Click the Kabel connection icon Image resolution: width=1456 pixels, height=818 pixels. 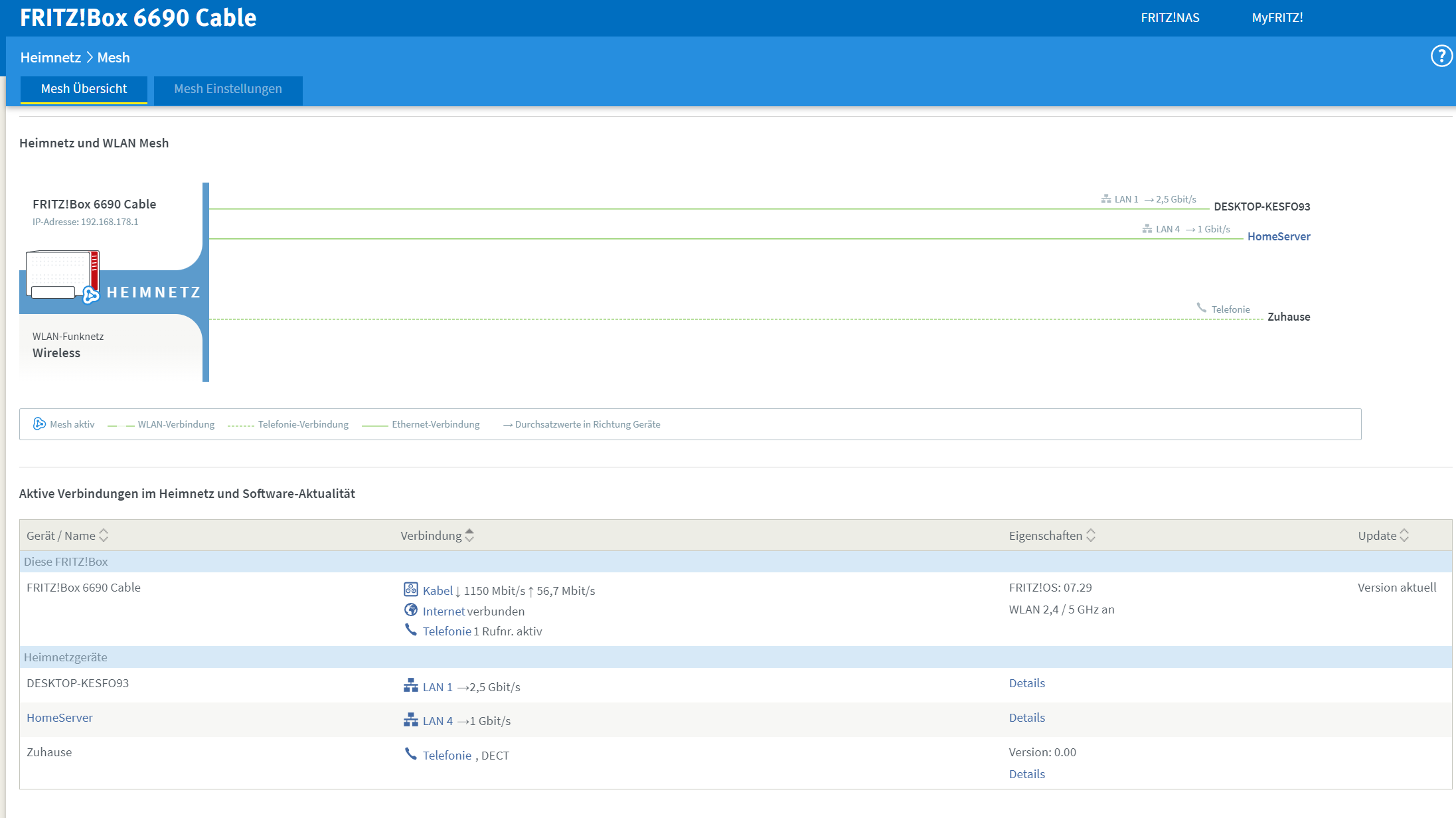tap(411, 590)
